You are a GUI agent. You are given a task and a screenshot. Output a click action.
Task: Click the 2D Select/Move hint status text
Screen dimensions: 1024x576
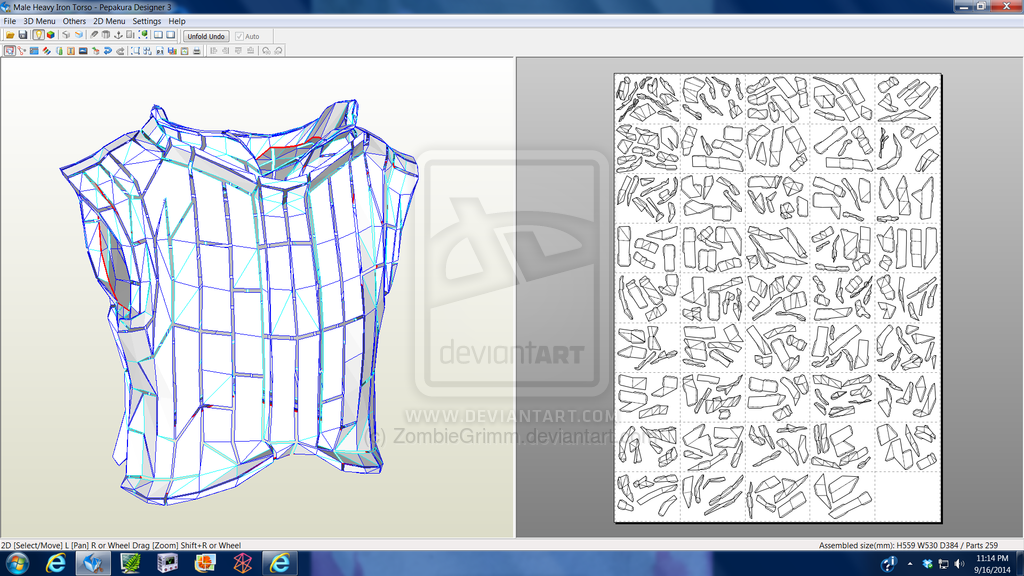(121, 545)
